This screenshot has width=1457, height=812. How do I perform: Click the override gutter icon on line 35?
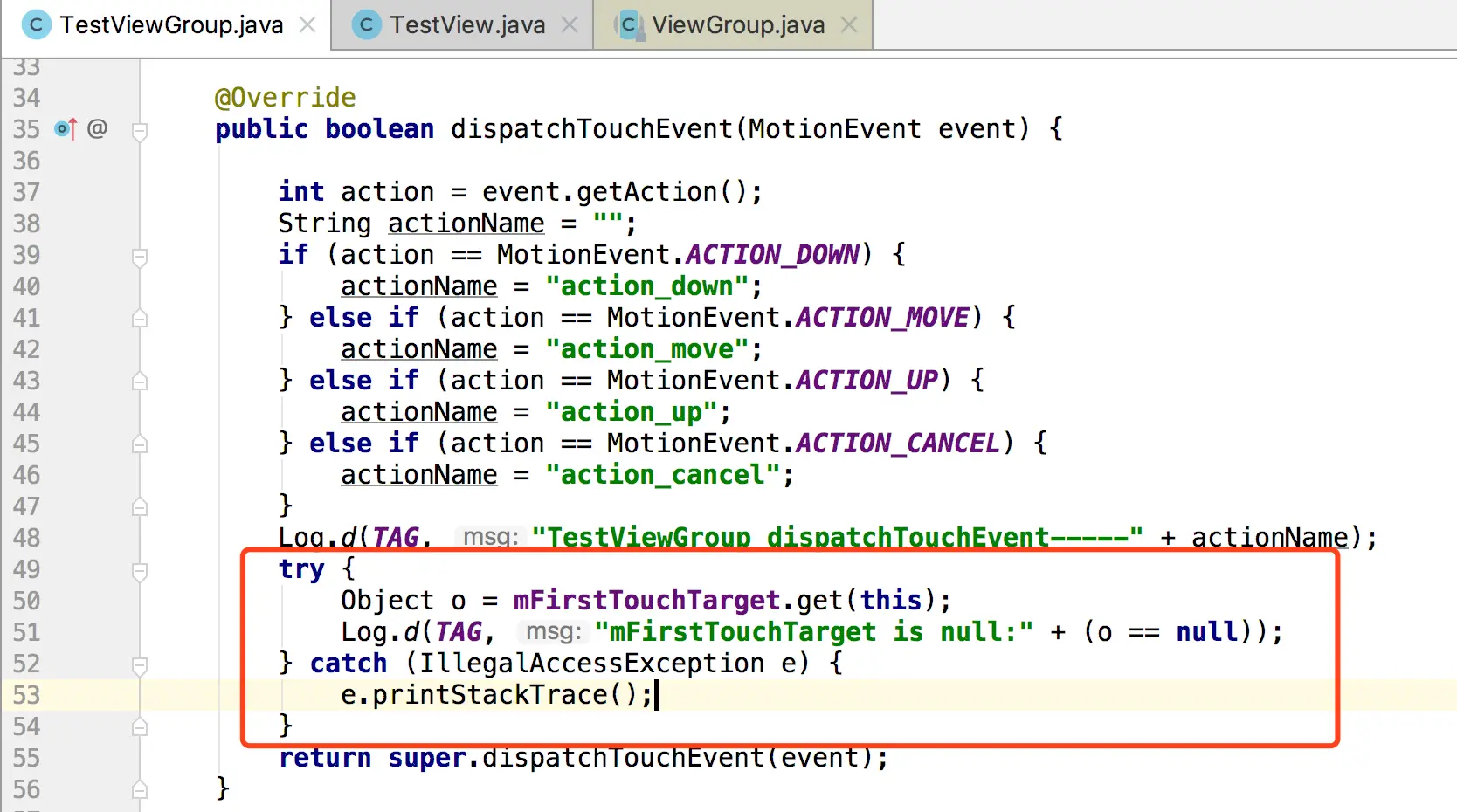coord(66,129)
